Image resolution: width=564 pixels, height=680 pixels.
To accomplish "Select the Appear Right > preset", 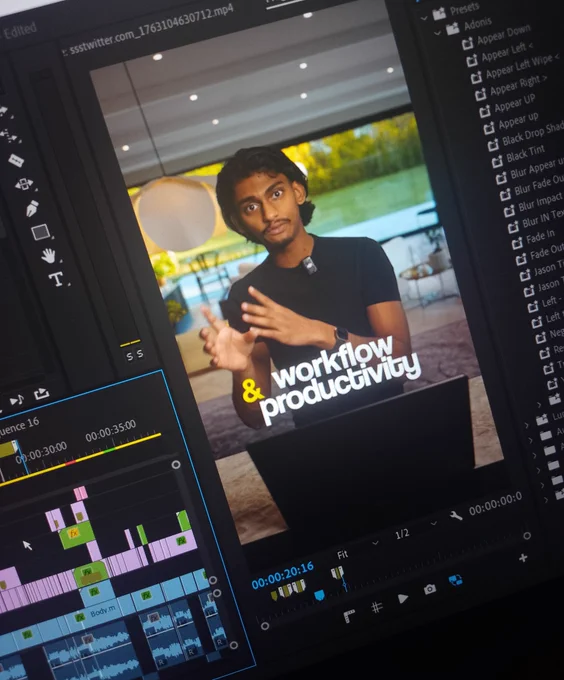I will (x=518, y=85).
